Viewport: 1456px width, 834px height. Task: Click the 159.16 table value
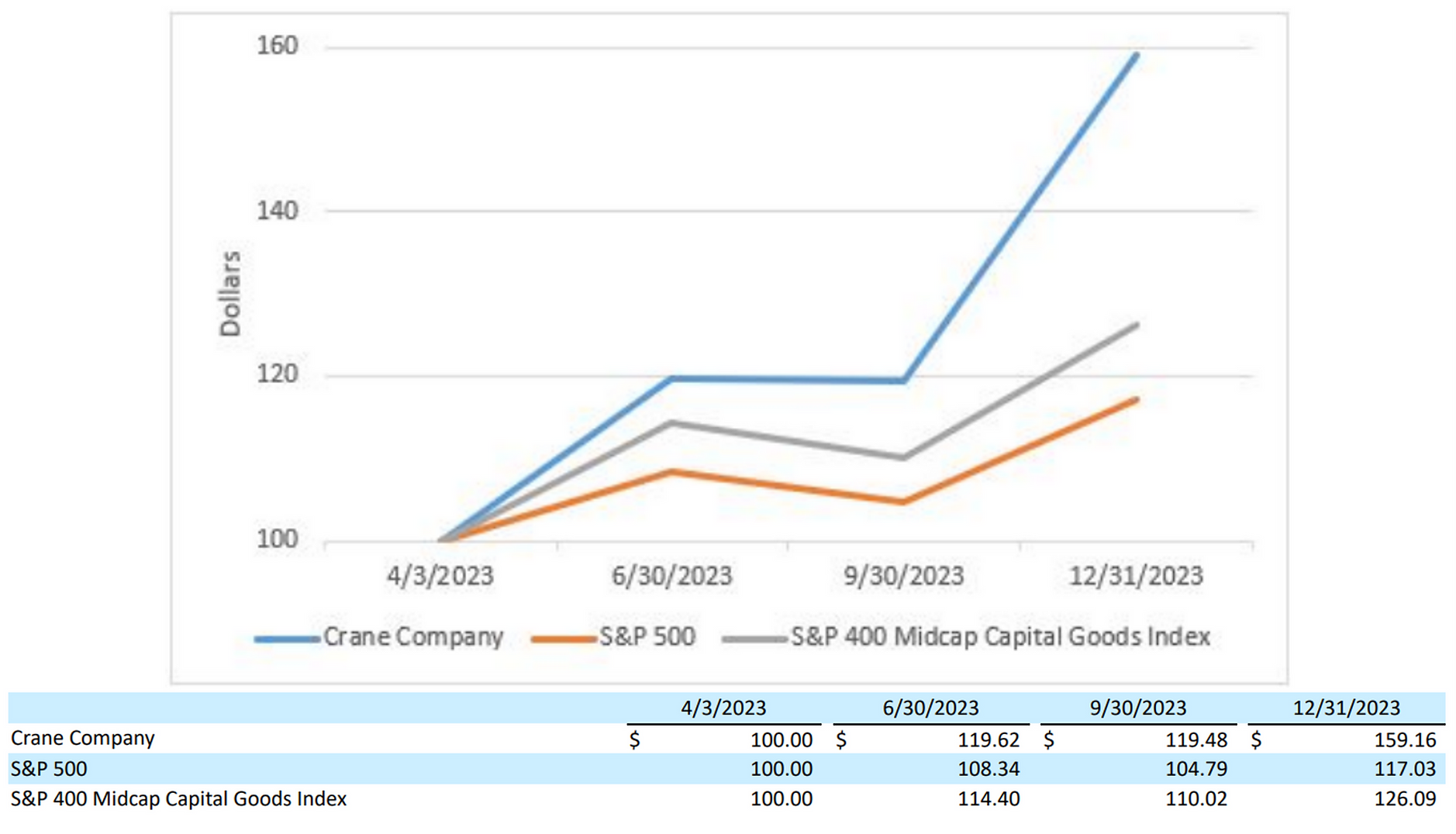pos(1405,740)
